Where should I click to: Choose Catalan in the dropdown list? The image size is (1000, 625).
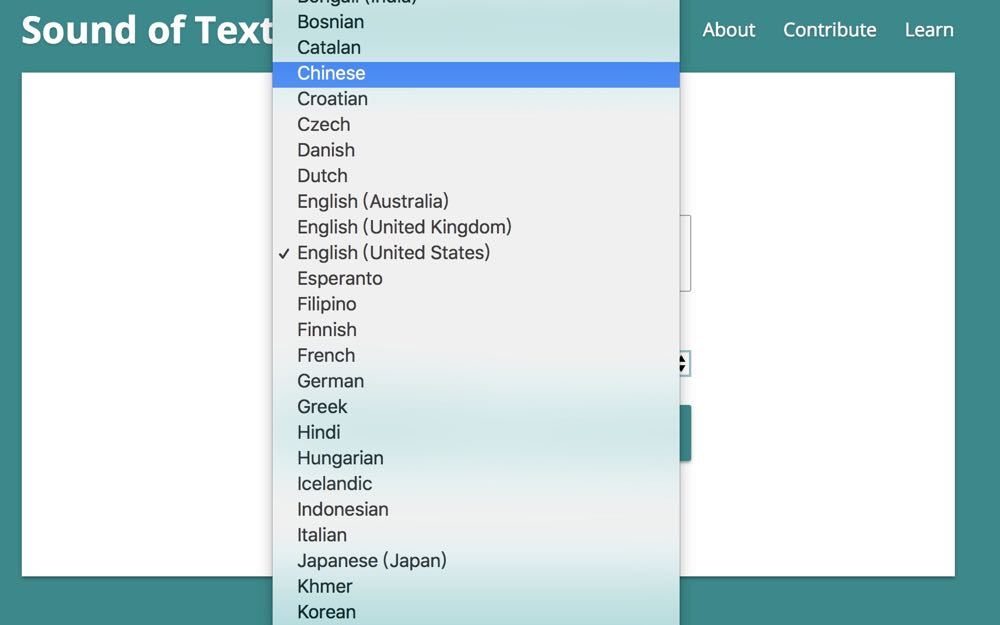tap(476, 47)
